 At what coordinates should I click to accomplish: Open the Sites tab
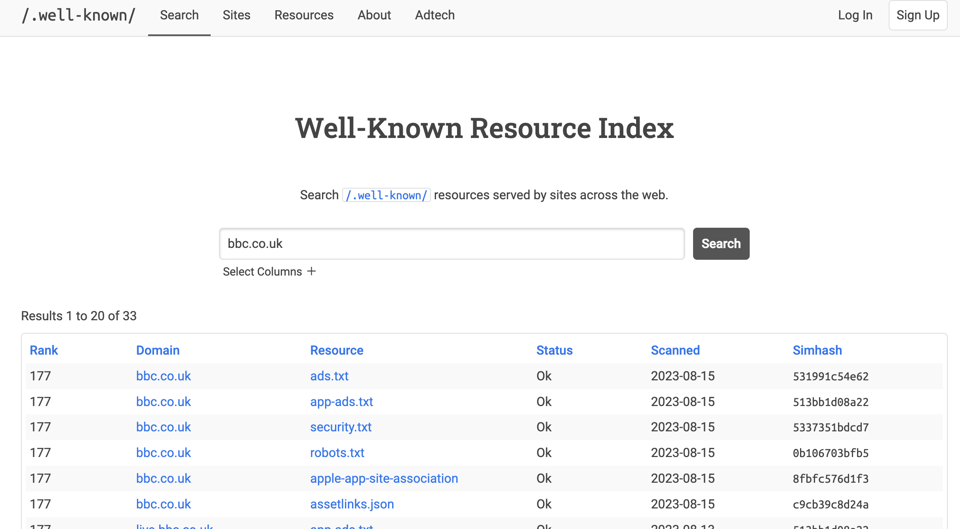[236, 15]
